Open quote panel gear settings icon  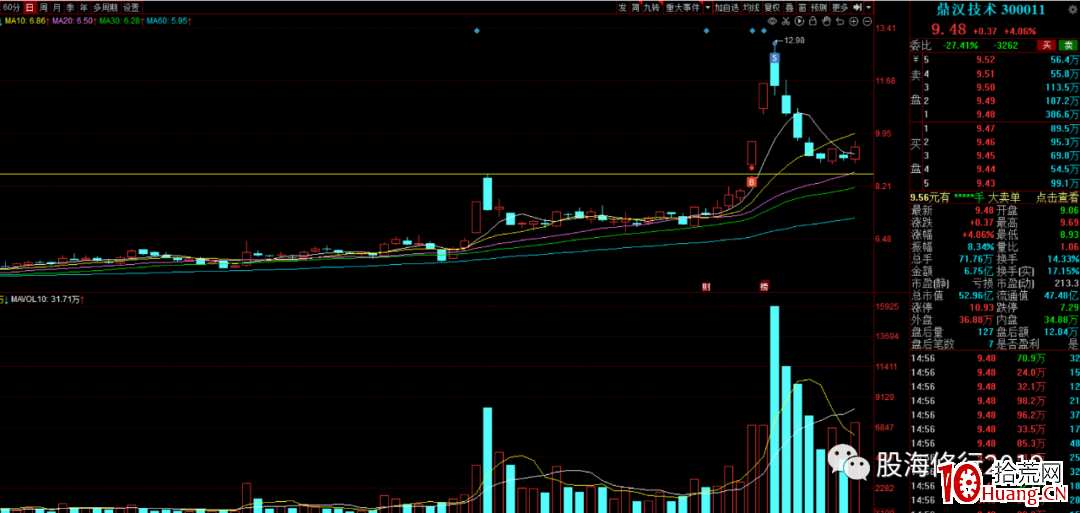point(1073,10)
